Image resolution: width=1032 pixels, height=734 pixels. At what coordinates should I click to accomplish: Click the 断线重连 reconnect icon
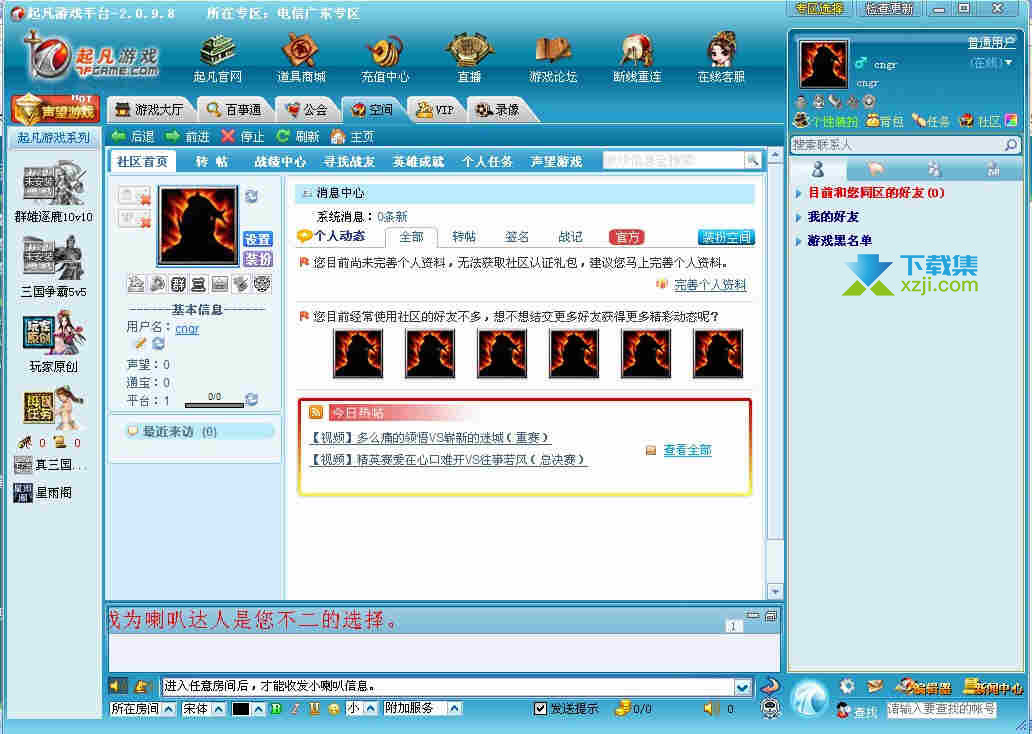[x=636, y=59]
